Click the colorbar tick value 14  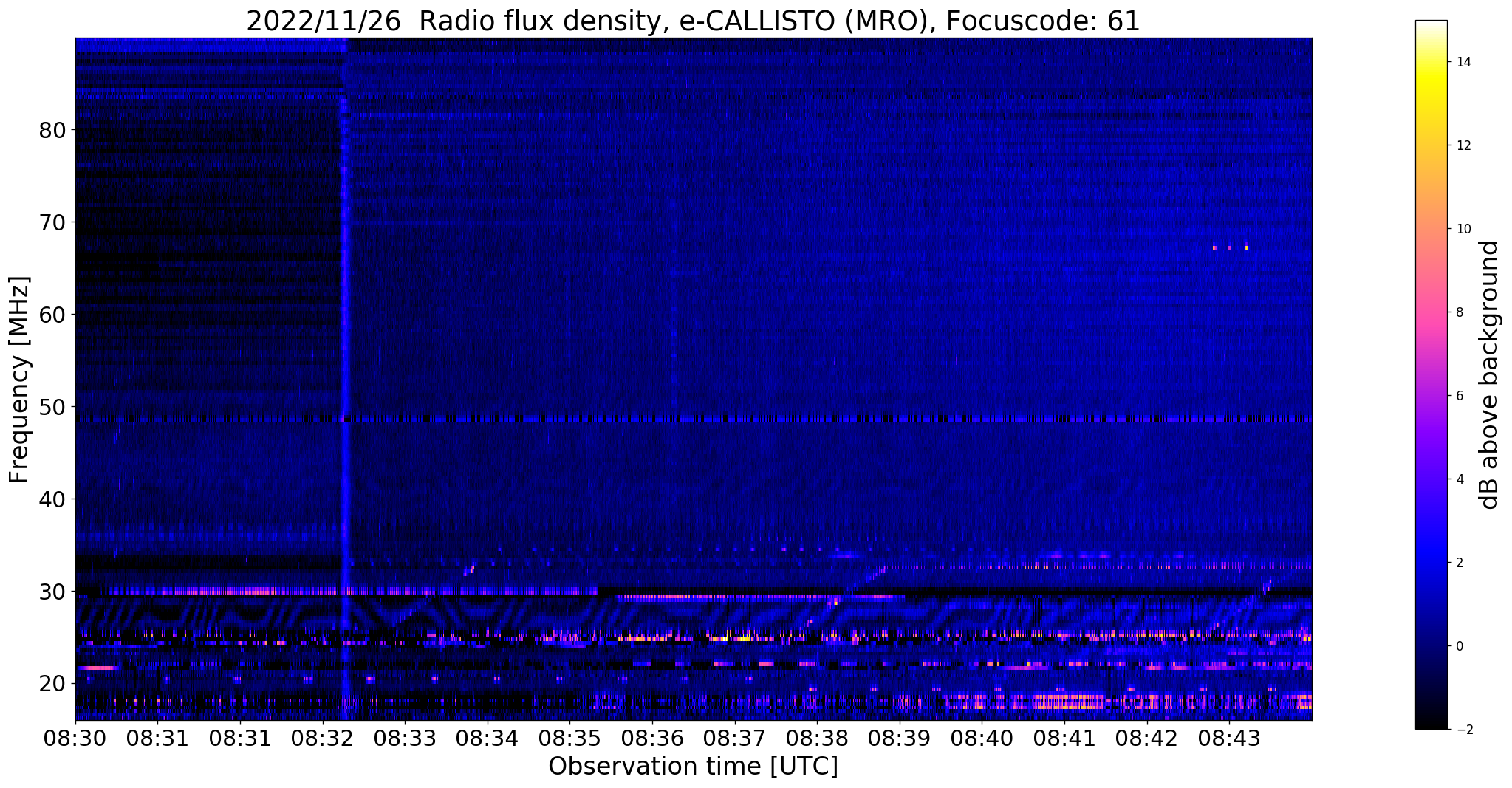click(x=1463, y=62)
